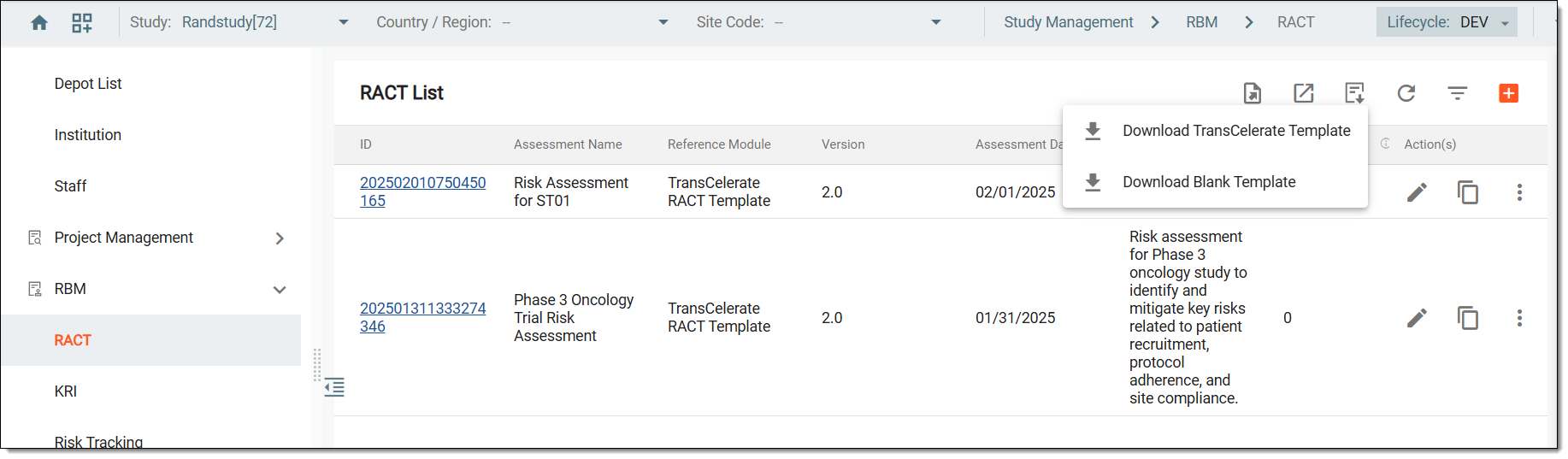Click the download template list icon
The height and width of the screenshot is (459, 1568).
click(1355, 93)
